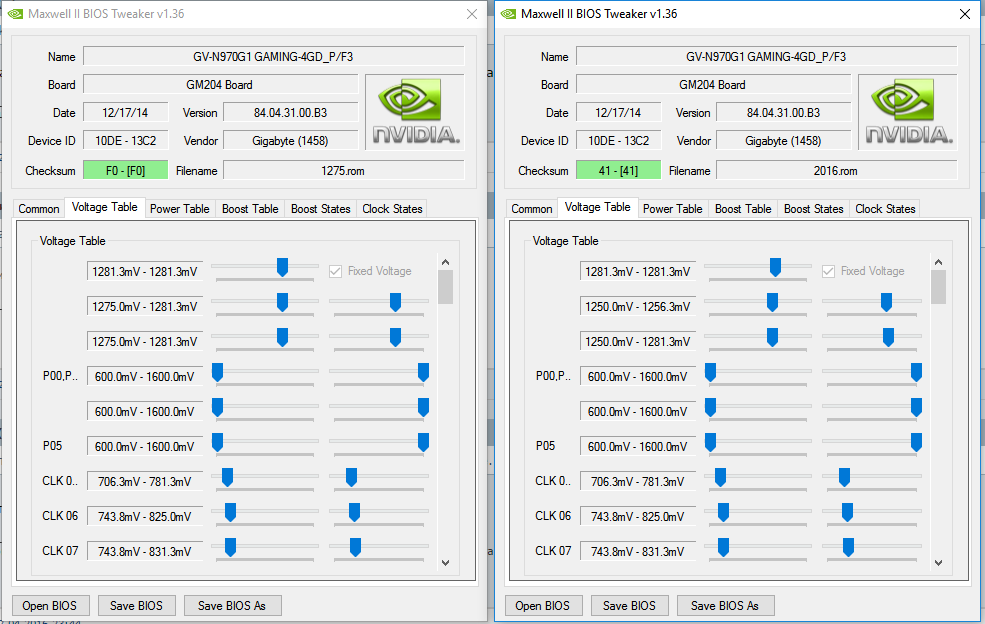Click the Board field in the right window
The width and height of the screenshot is (985, 624).
click(713, 85)
